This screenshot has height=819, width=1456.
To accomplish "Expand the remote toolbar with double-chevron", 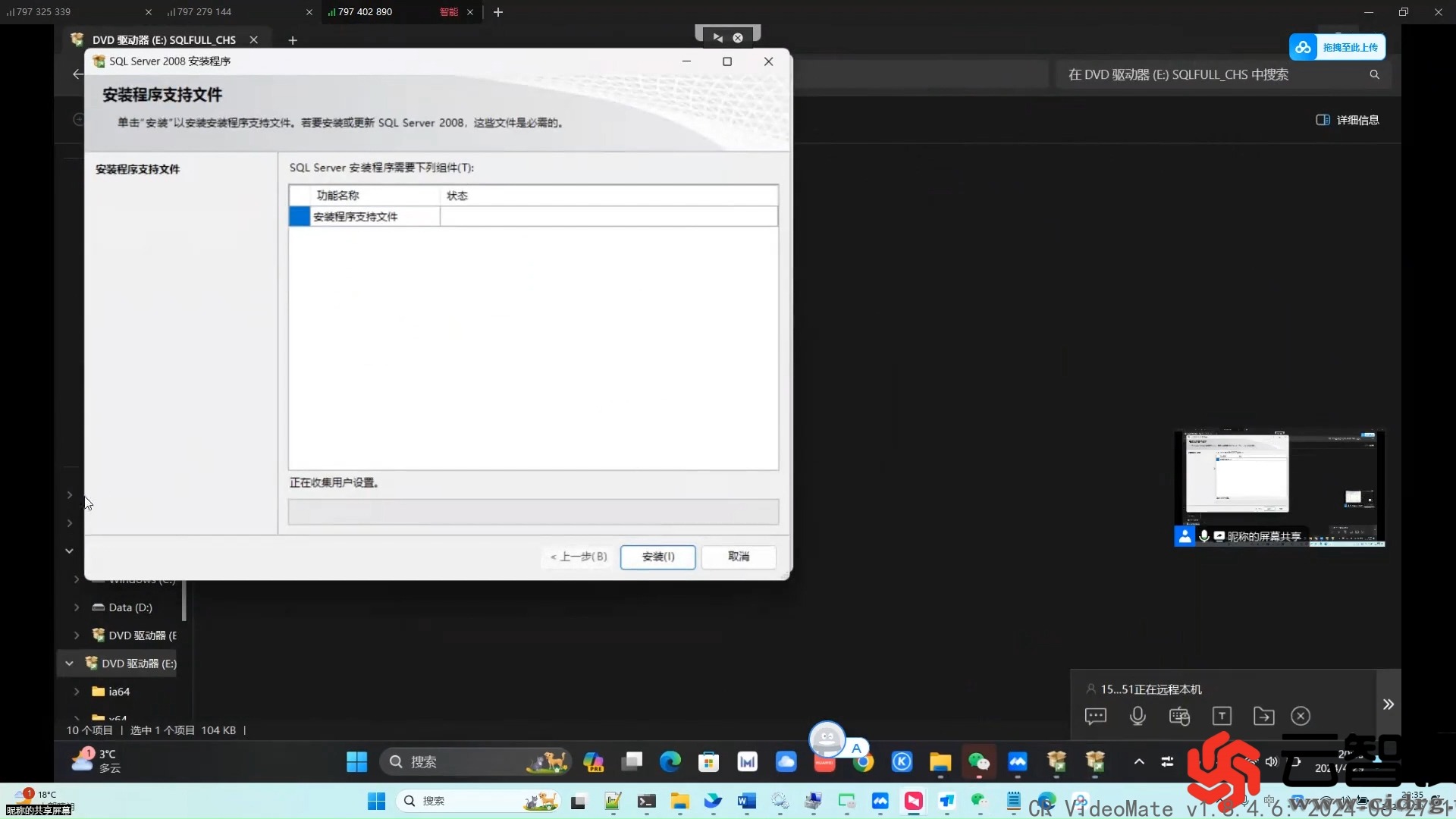I will [x=1389, y=704].
